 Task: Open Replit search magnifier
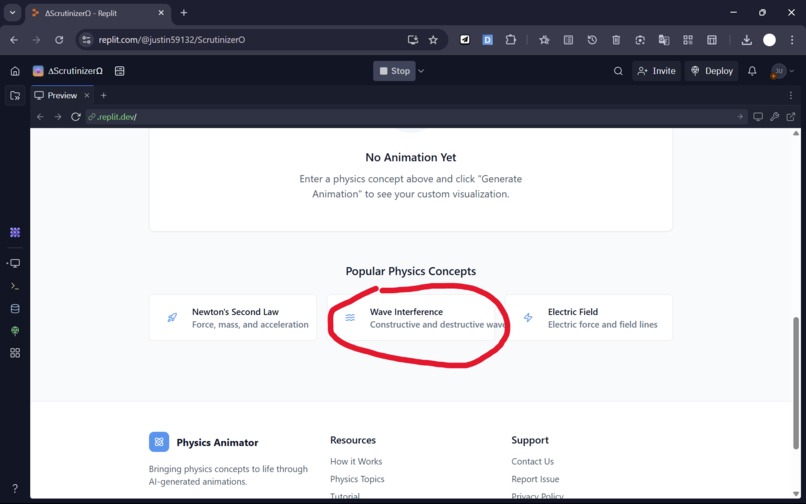point(618,71)
